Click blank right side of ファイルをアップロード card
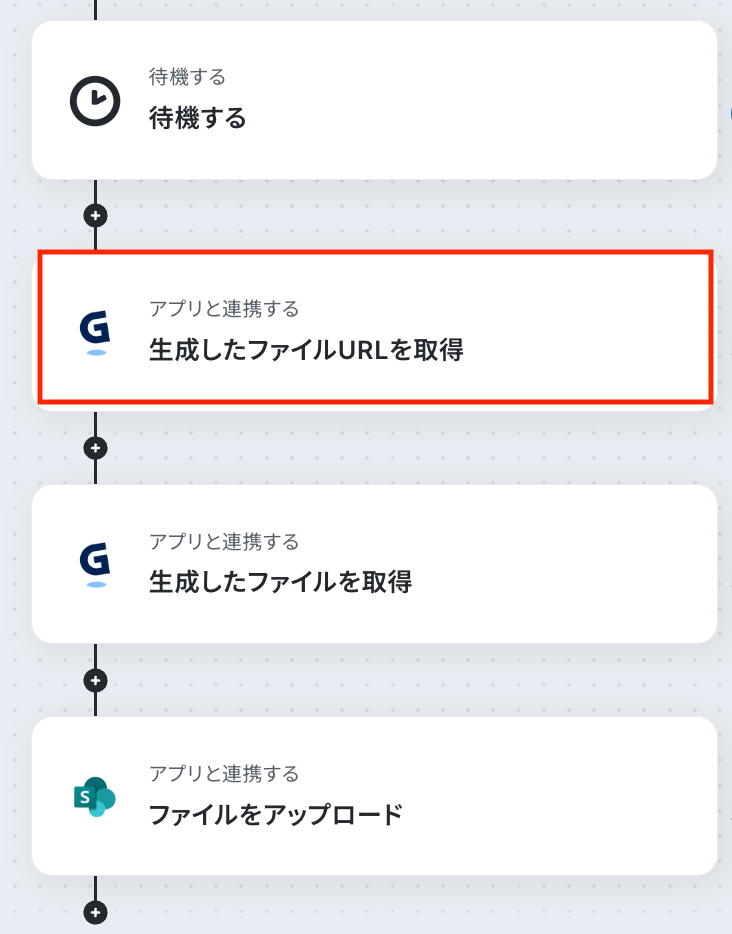This screenshot has height=934, width=732. click(x=580, y=796)
